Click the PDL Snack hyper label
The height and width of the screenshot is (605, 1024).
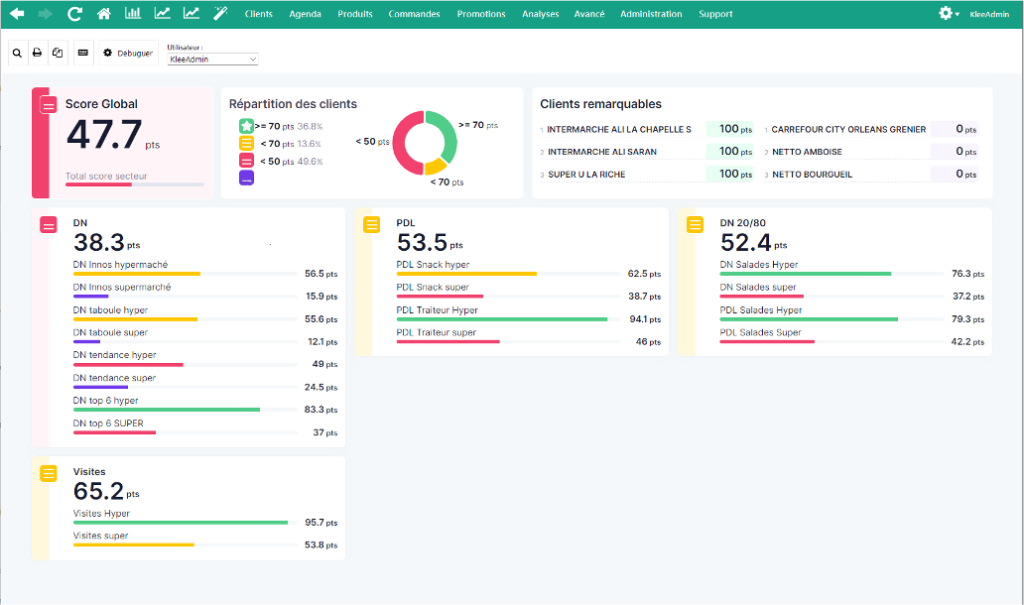coord(433,265)
